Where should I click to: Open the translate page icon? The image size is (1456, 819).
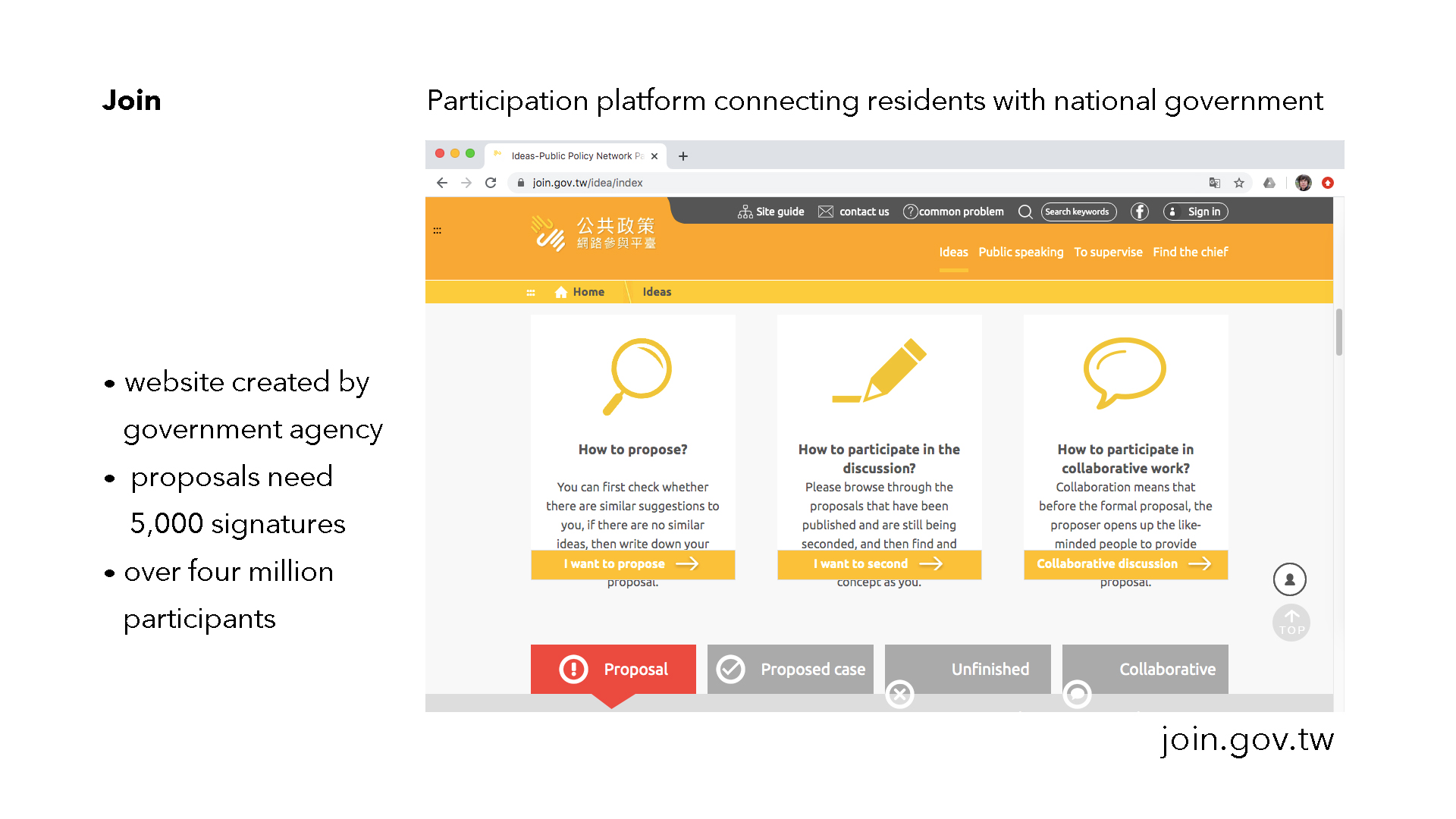point(1215,183)
